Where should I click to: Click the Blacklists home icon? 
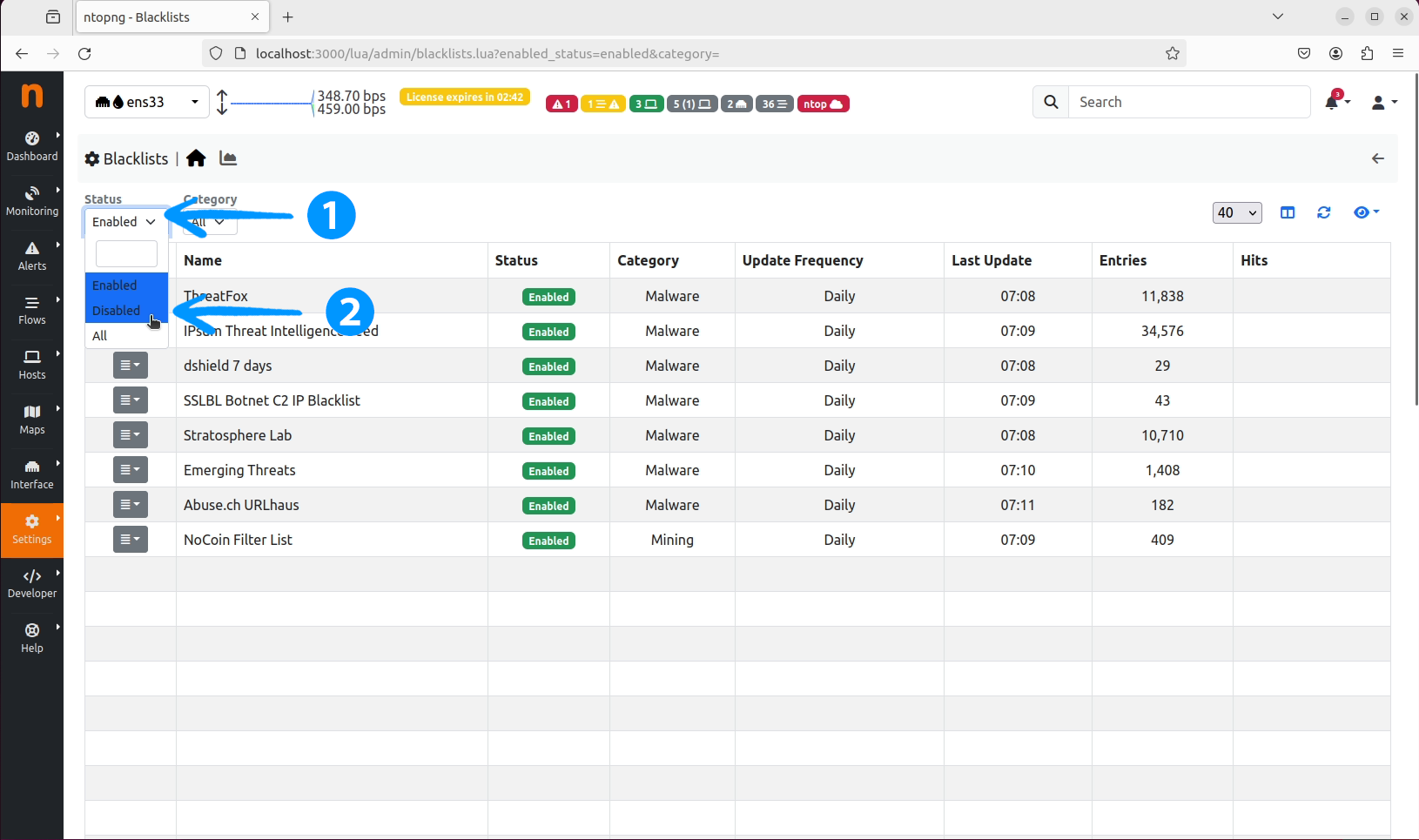196,158
